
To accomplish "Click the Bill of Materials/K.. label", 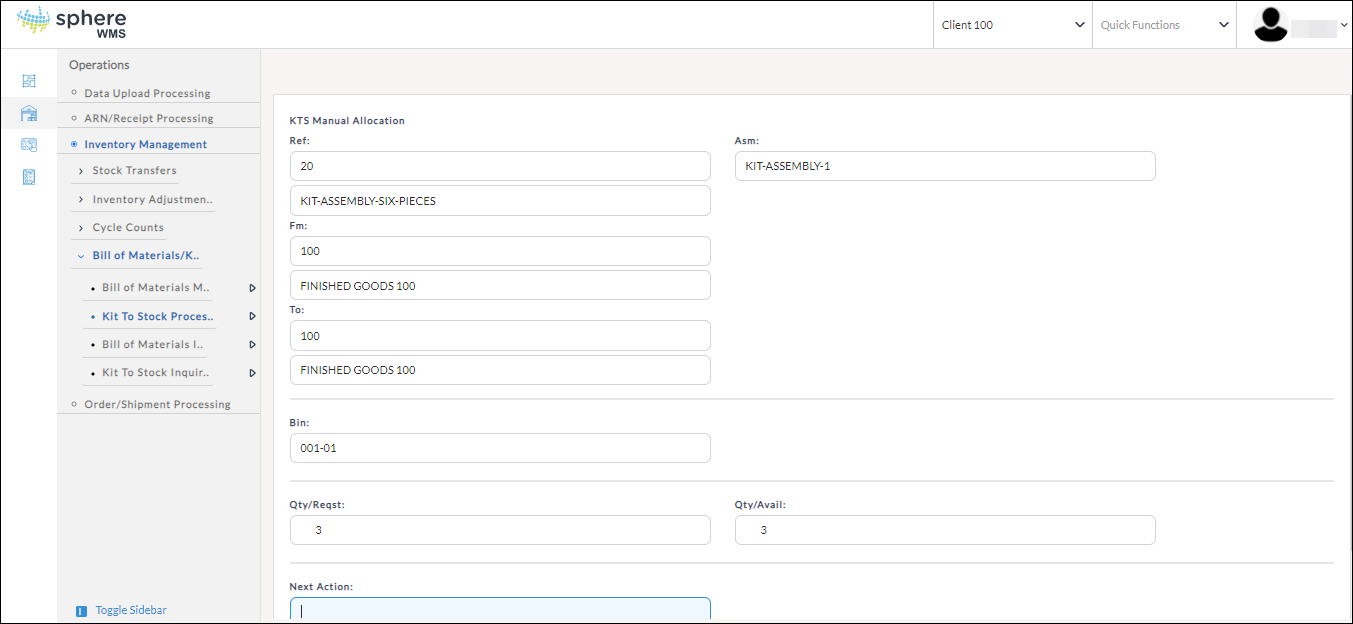I will click(146, 256).
